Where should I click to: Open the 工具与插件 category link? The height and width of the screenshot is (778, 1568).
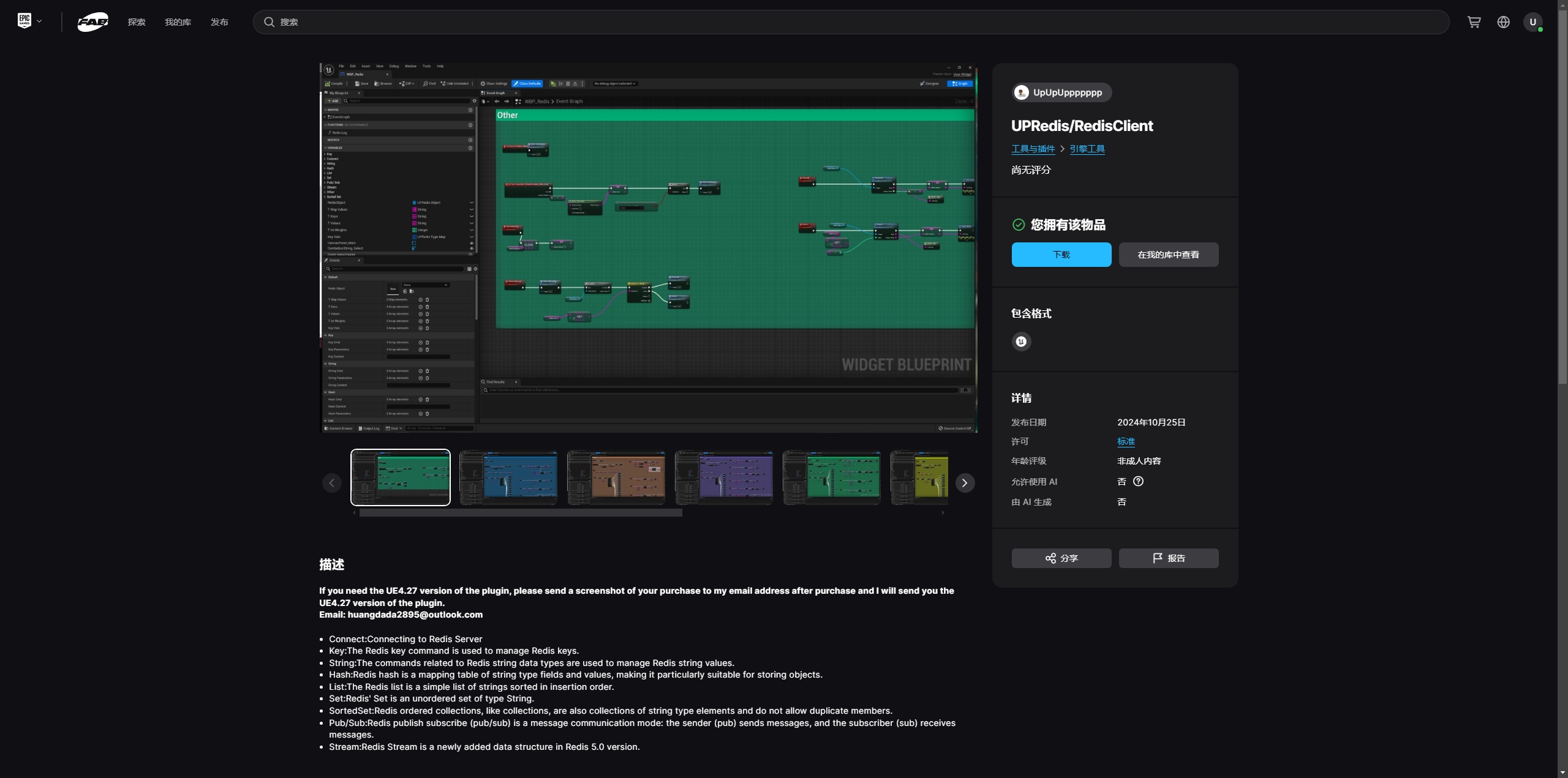1033,149
